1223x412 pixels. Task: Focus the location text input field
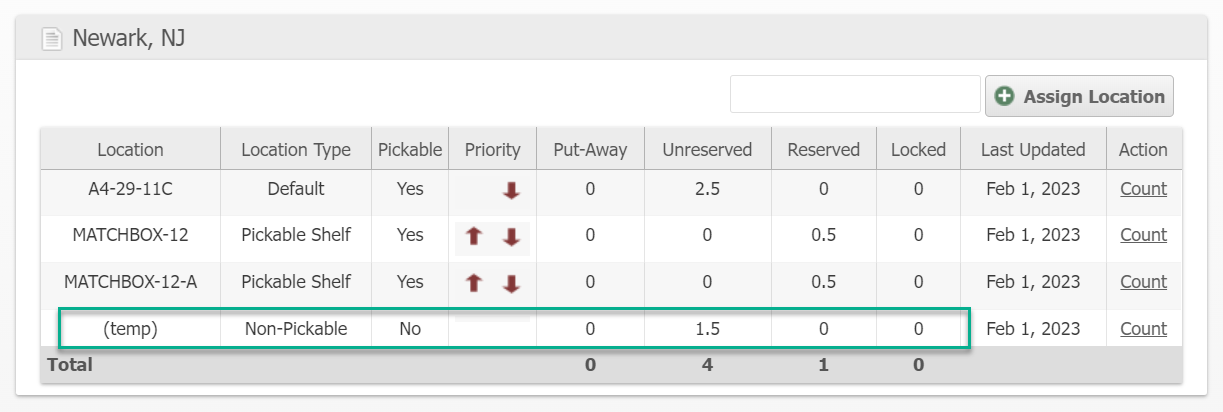[x=855, y=95]
